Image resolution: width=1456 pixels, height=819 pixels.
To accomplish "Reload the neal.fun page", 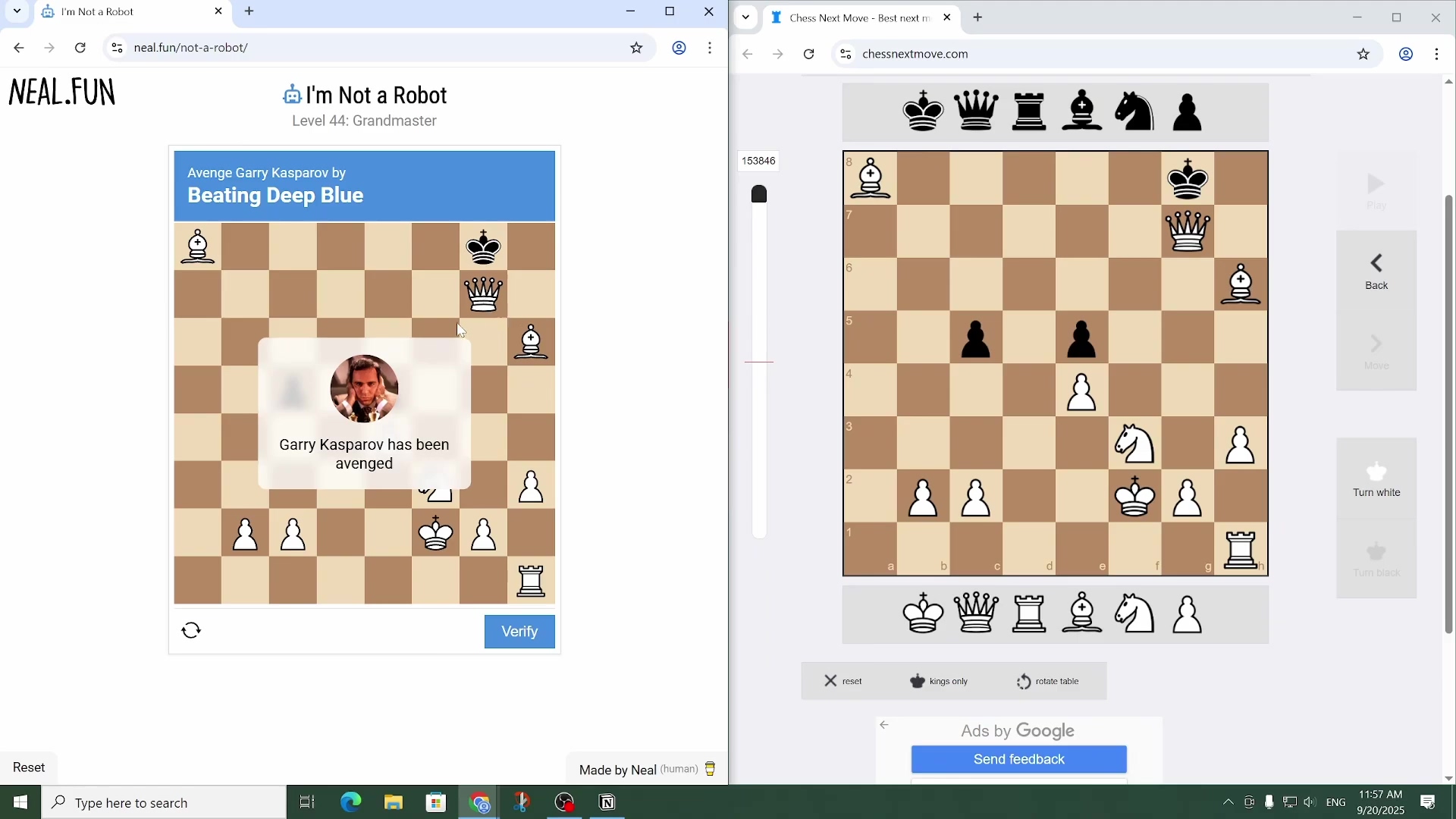I will [80, 48].
